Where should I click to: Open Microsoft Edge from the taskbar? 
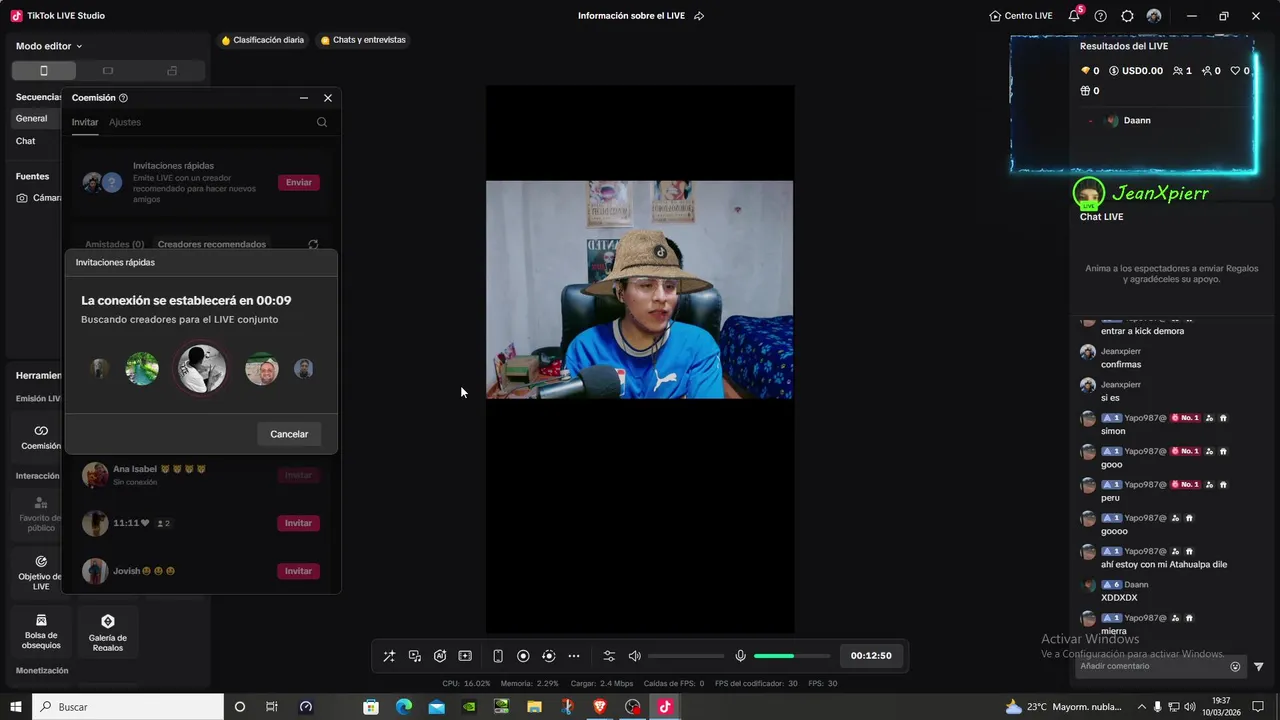[x=403, y=707]
